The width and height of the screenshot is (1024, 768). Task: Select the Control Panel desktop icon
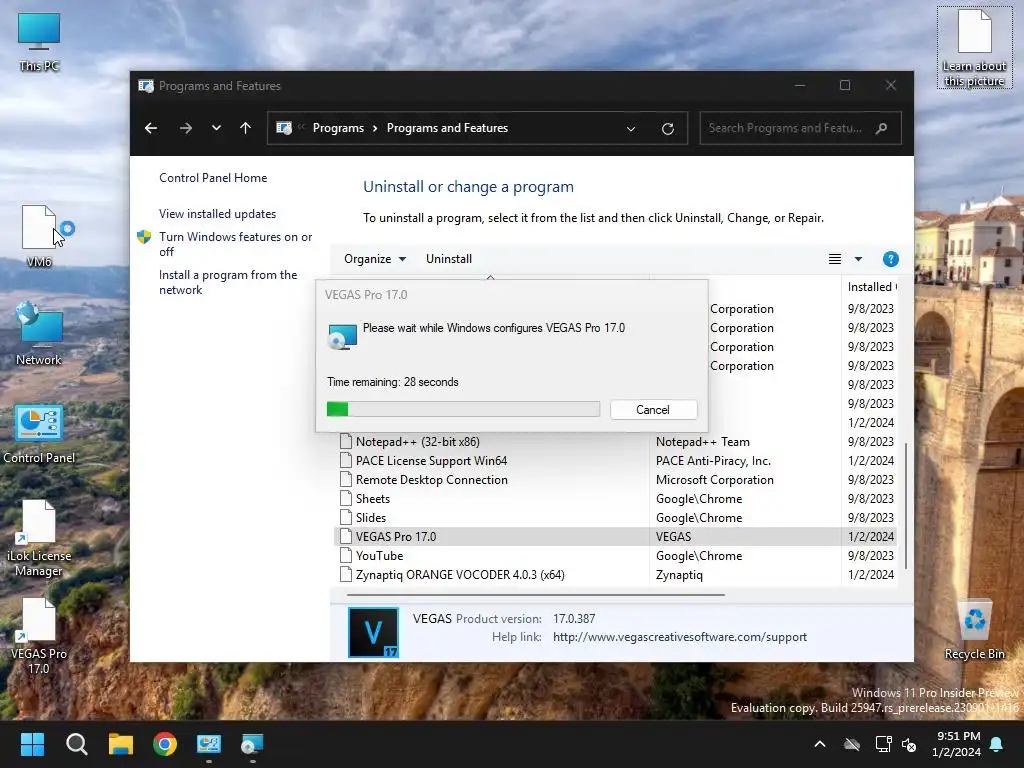tap(39, 434)
